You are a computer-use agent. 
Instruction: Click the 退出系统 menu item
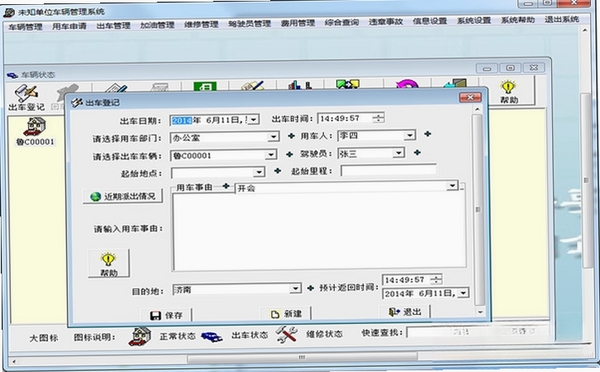coord(562,19)
